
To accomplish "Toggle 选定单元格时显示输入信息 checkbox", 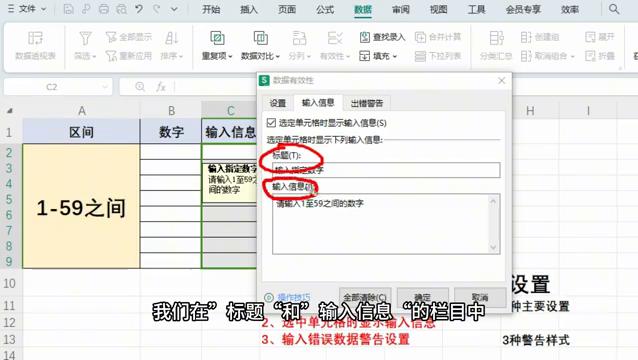I will tap(271, 122).
